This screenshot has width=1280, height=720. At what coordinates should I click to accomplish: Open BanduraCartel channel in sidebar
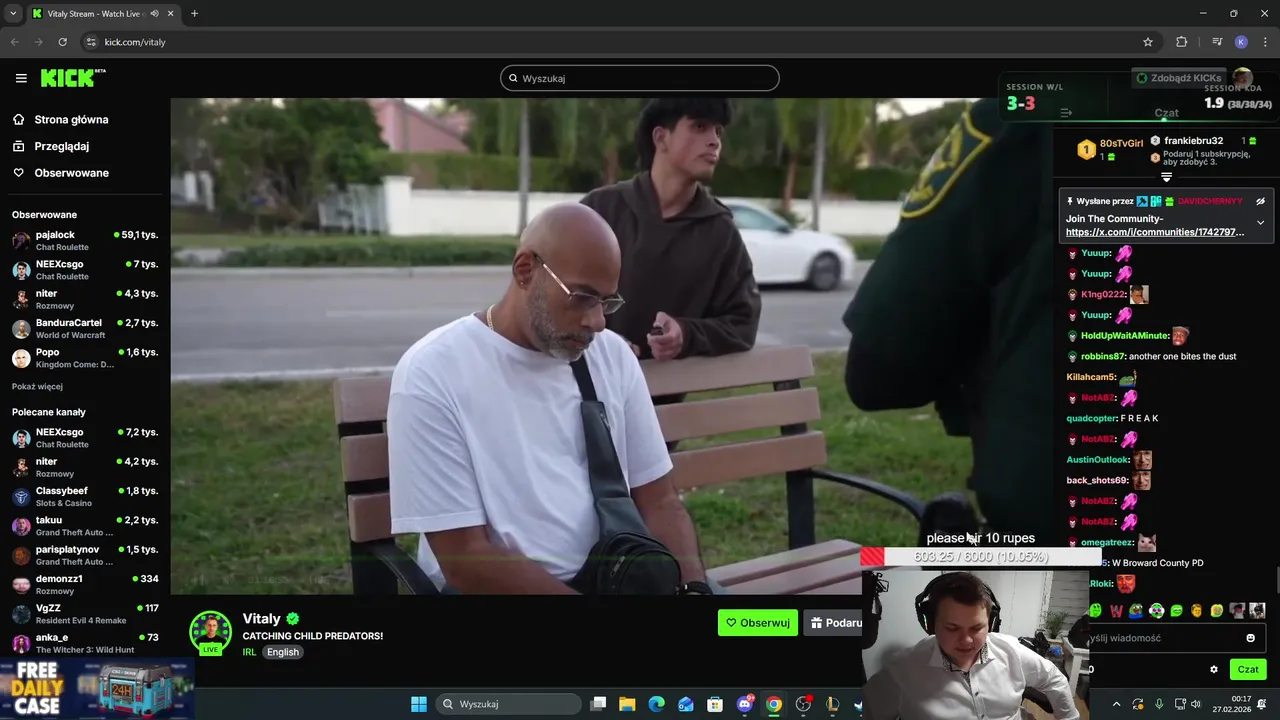point(85,328)
